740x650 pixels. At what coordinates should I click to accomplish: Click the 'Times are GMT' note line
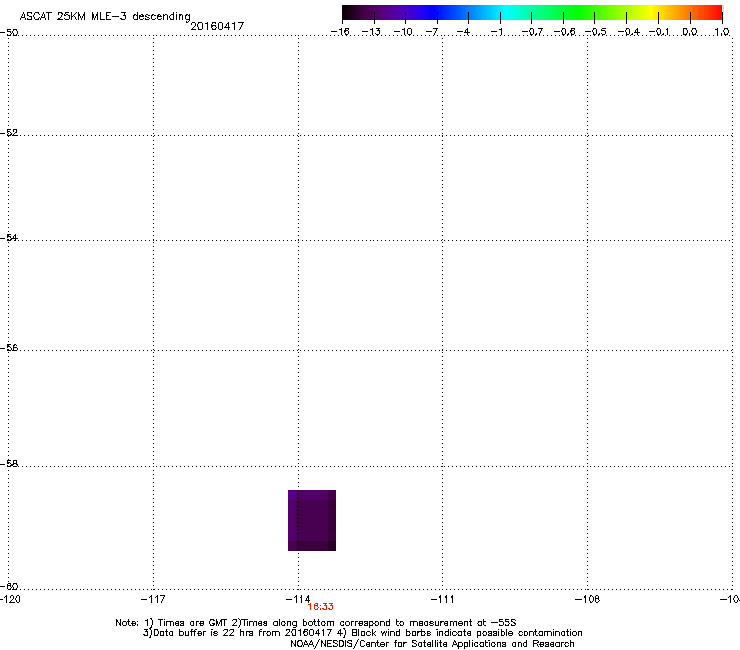coord(316,623)
